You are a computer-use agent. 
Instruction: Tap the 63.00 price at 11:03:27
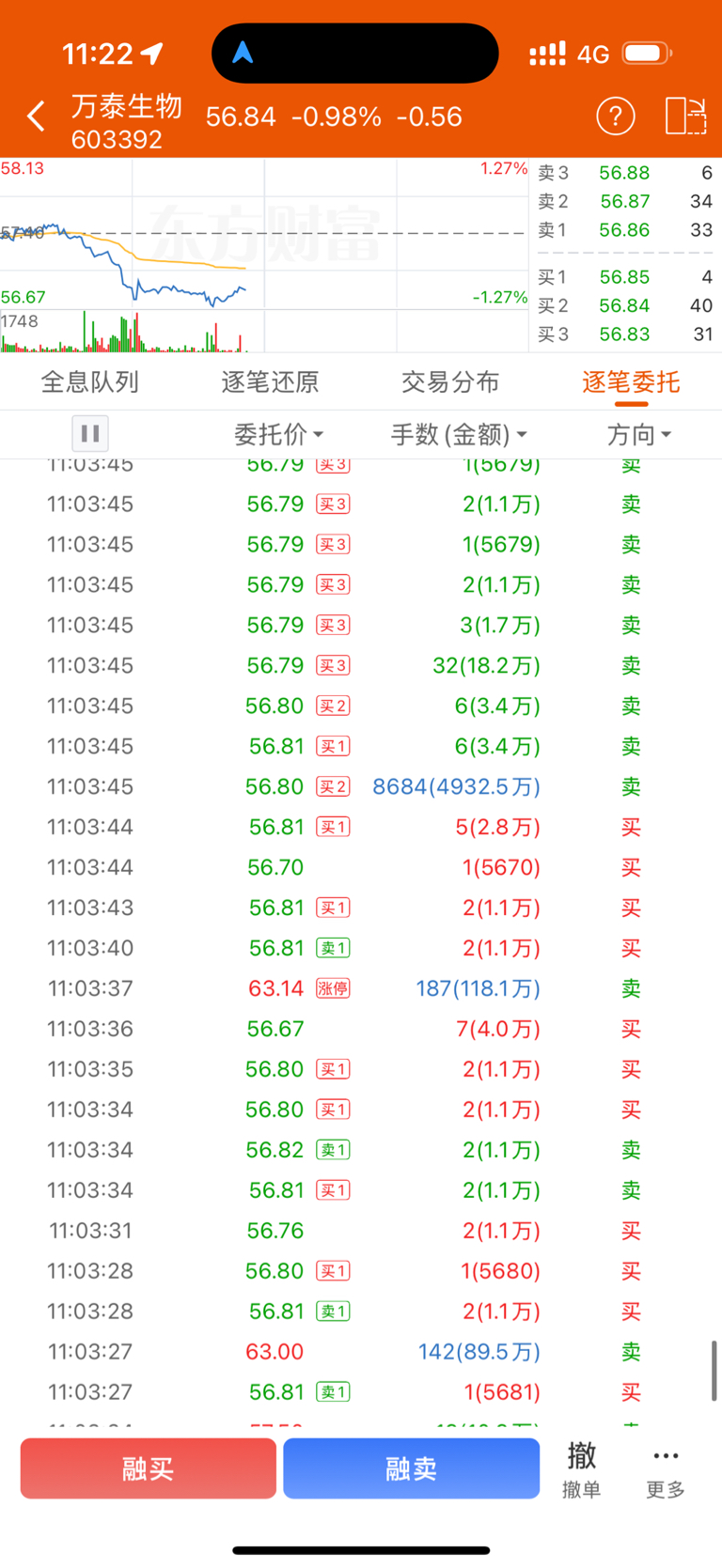click(x=275, y=1351)
